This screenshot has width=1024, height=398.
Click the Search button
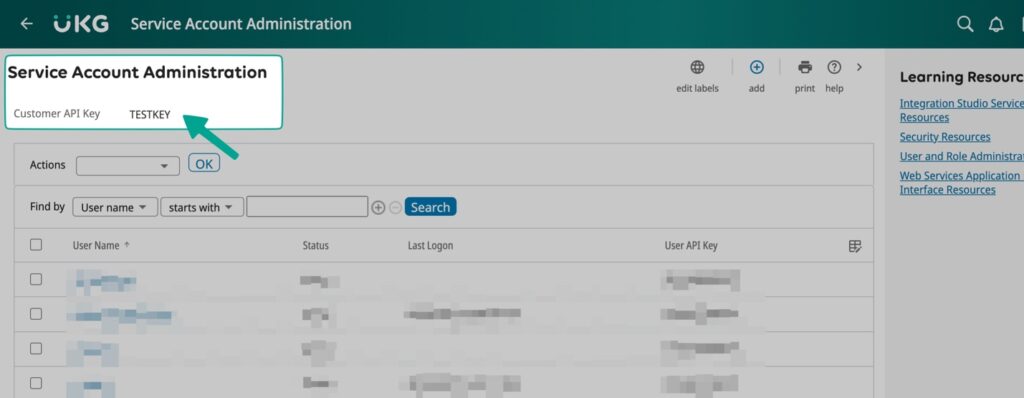430,207
